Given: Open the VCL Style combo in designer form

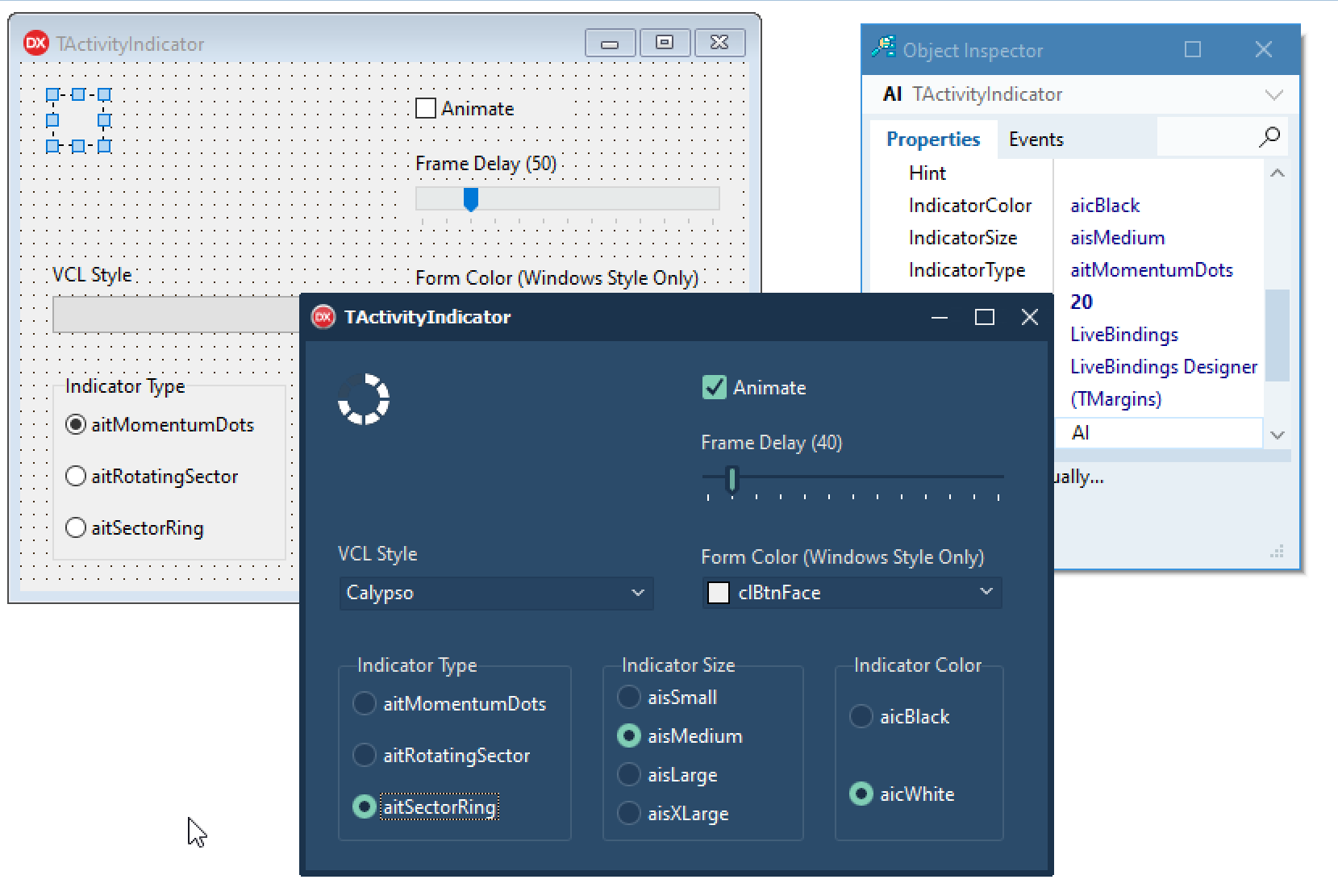Looking at the screenshot, I should pos(176,315).
